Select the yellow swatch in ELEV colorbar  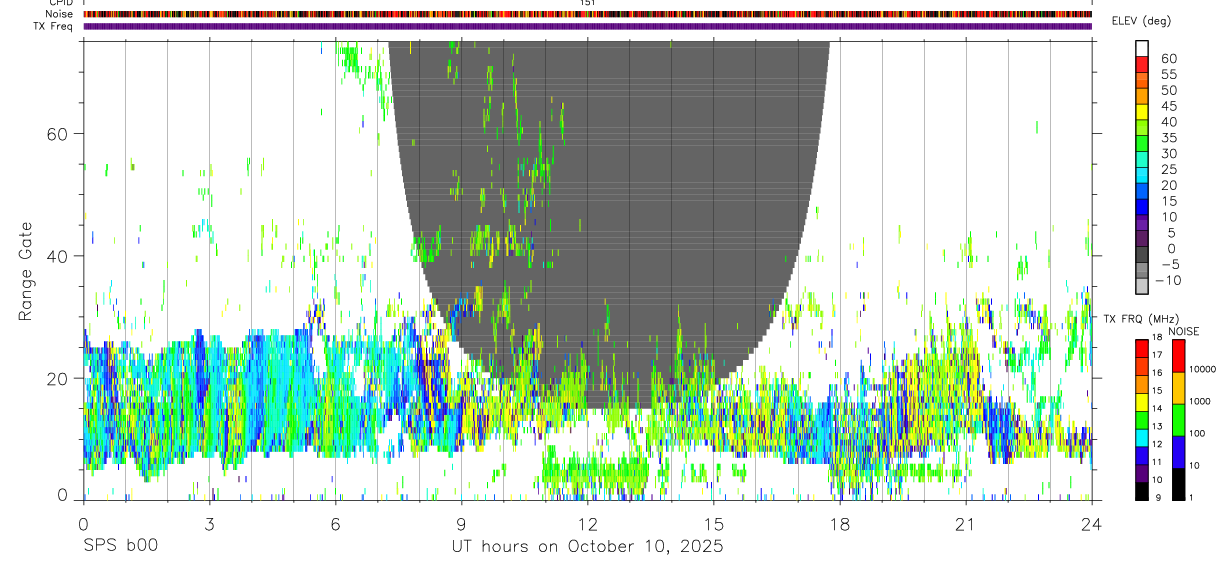1142,112
